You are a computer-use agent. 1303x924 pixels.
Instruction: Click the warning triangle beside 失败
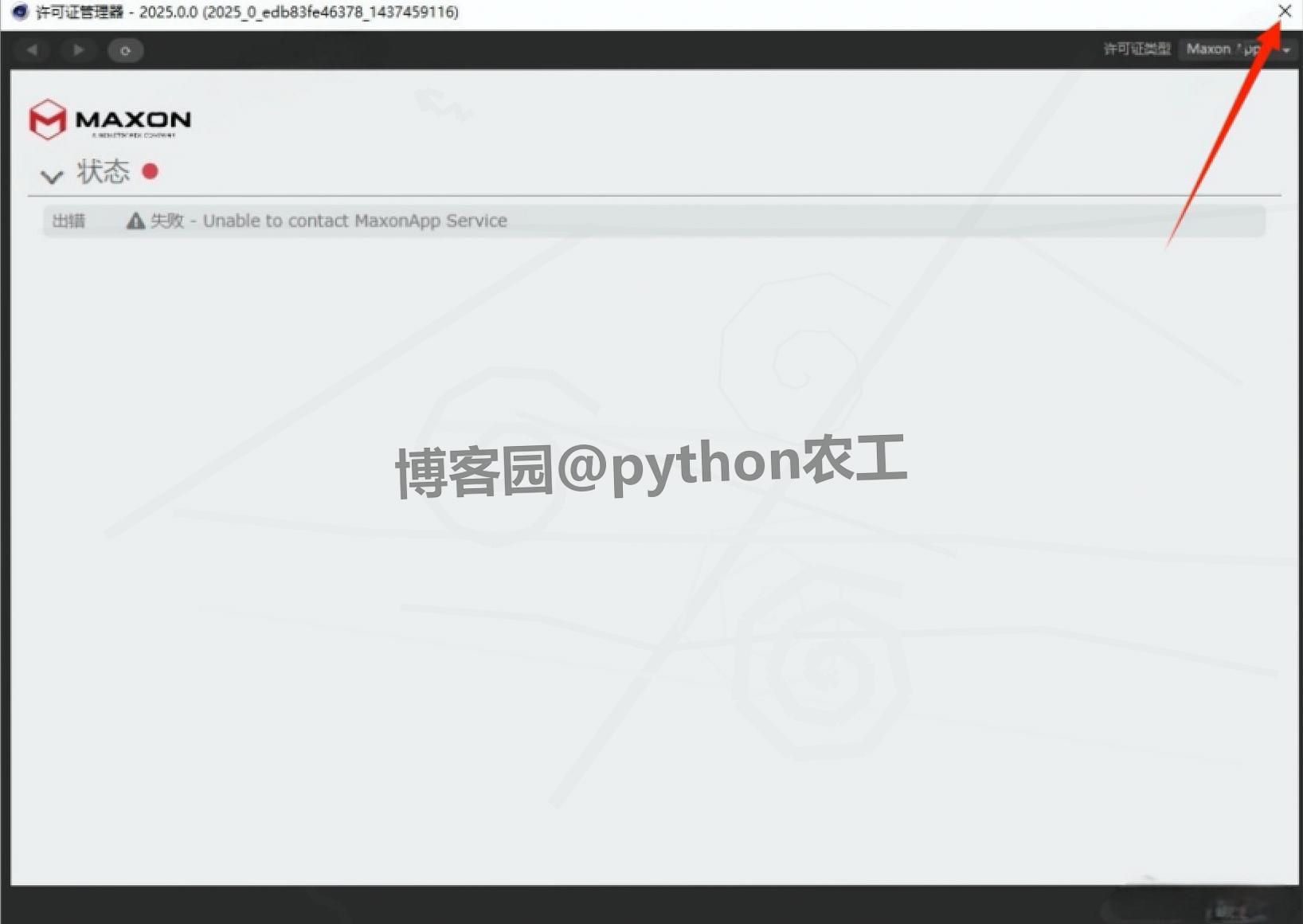pos(136,221)
